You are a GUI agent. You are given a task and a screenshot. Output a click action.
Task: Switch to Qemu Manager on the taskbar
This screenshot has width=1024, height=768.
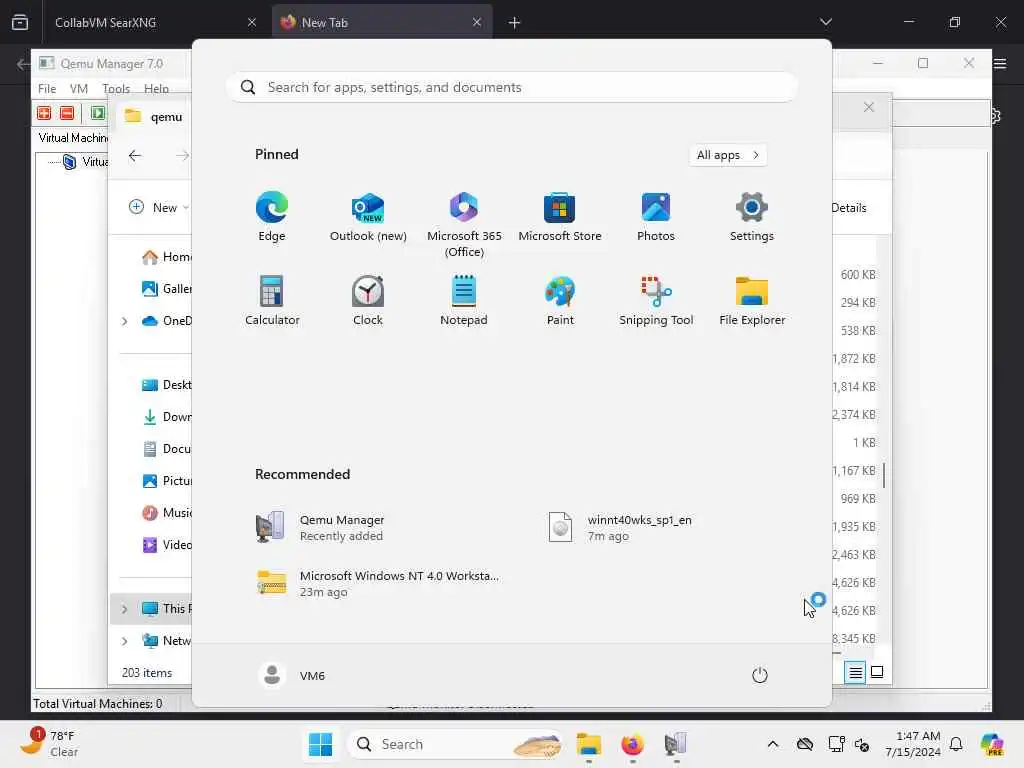676,744
